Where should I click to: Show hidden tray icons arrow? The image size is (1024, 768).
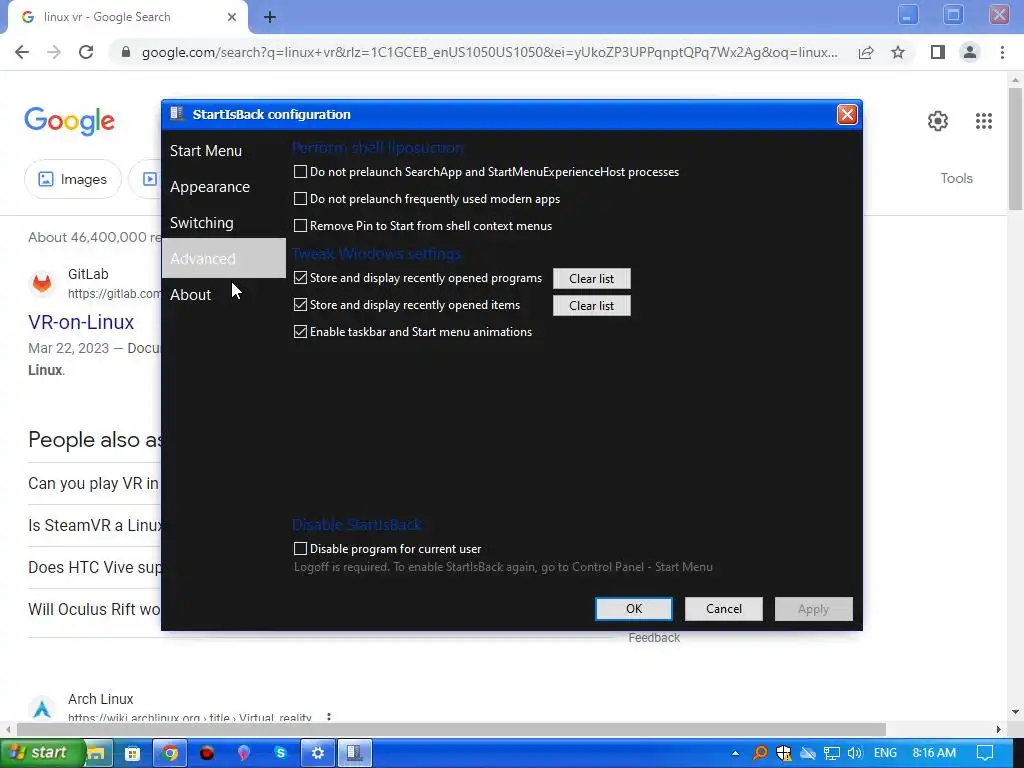pyautogui.click(x=735, y=753)
